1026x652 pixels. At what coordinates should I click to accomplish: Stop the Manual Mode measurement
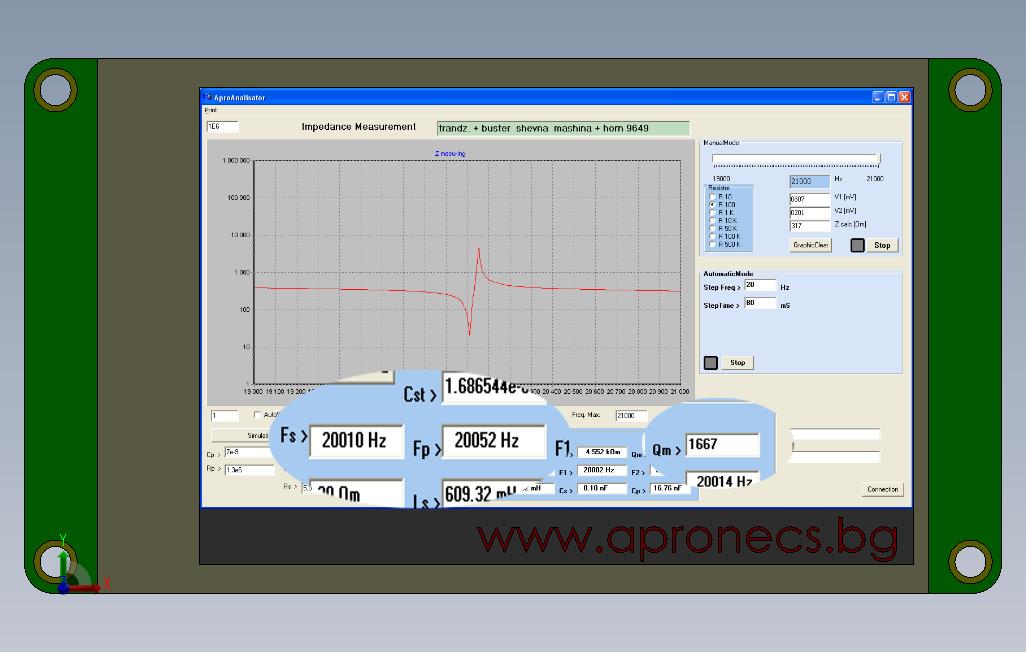pos(882,245)
